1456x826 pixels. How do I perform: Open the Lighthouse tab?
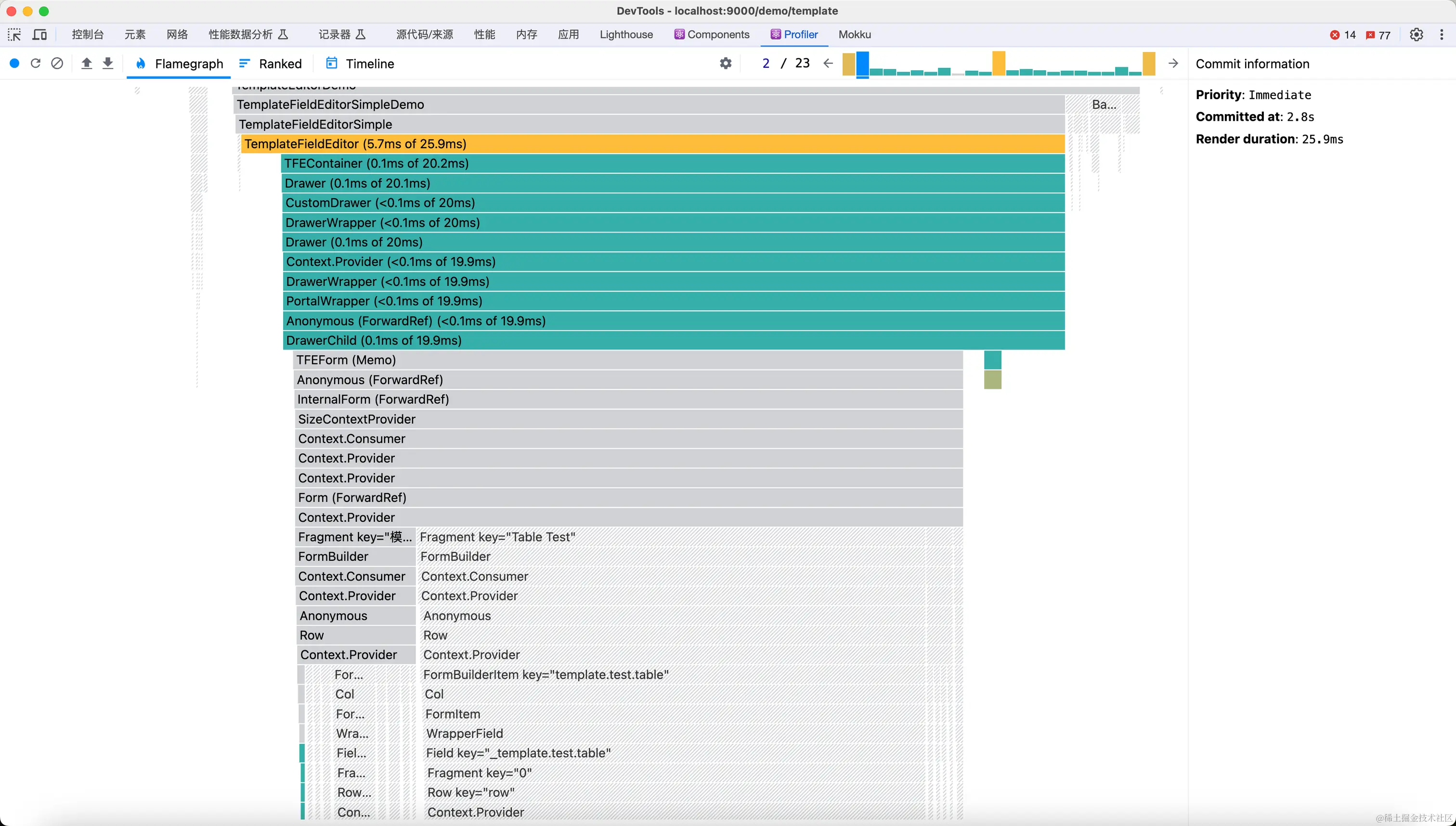(x=626, y=35)
